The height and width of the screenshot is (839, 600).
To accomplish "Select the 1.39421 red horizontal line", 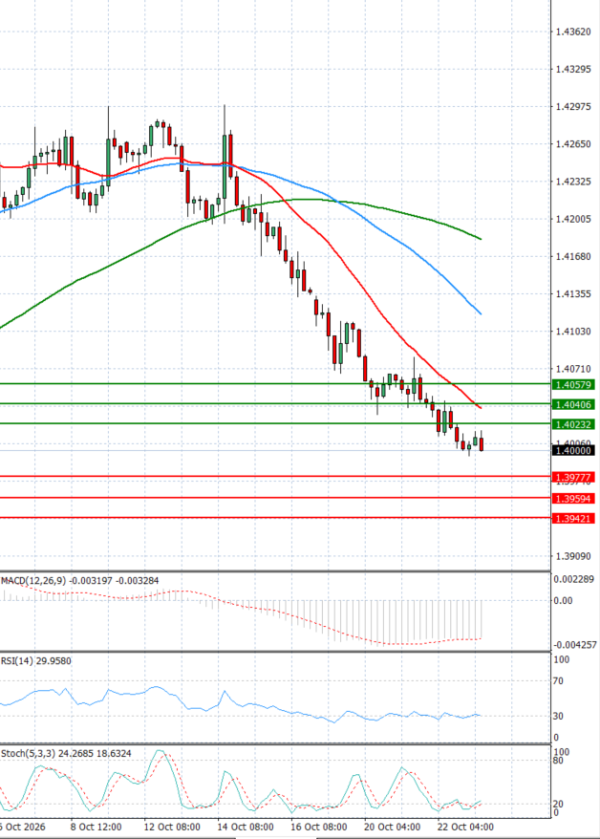I will point(275,517).
